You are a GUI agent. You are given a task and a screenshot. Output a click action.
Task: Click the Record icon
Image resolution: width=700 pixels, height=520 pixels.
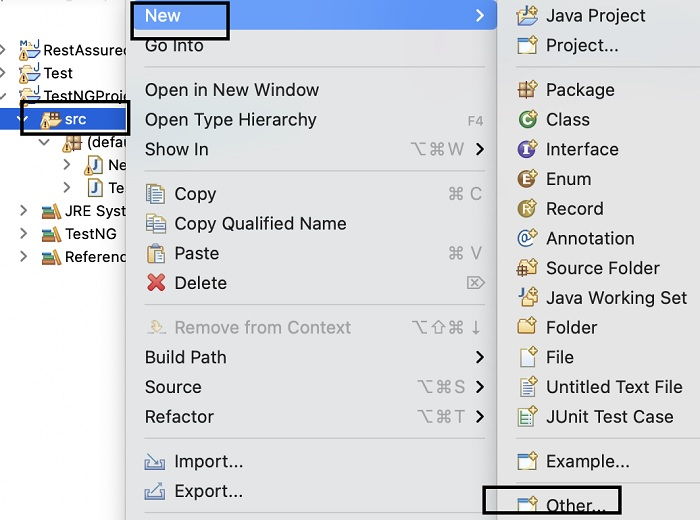pos(528,209)
